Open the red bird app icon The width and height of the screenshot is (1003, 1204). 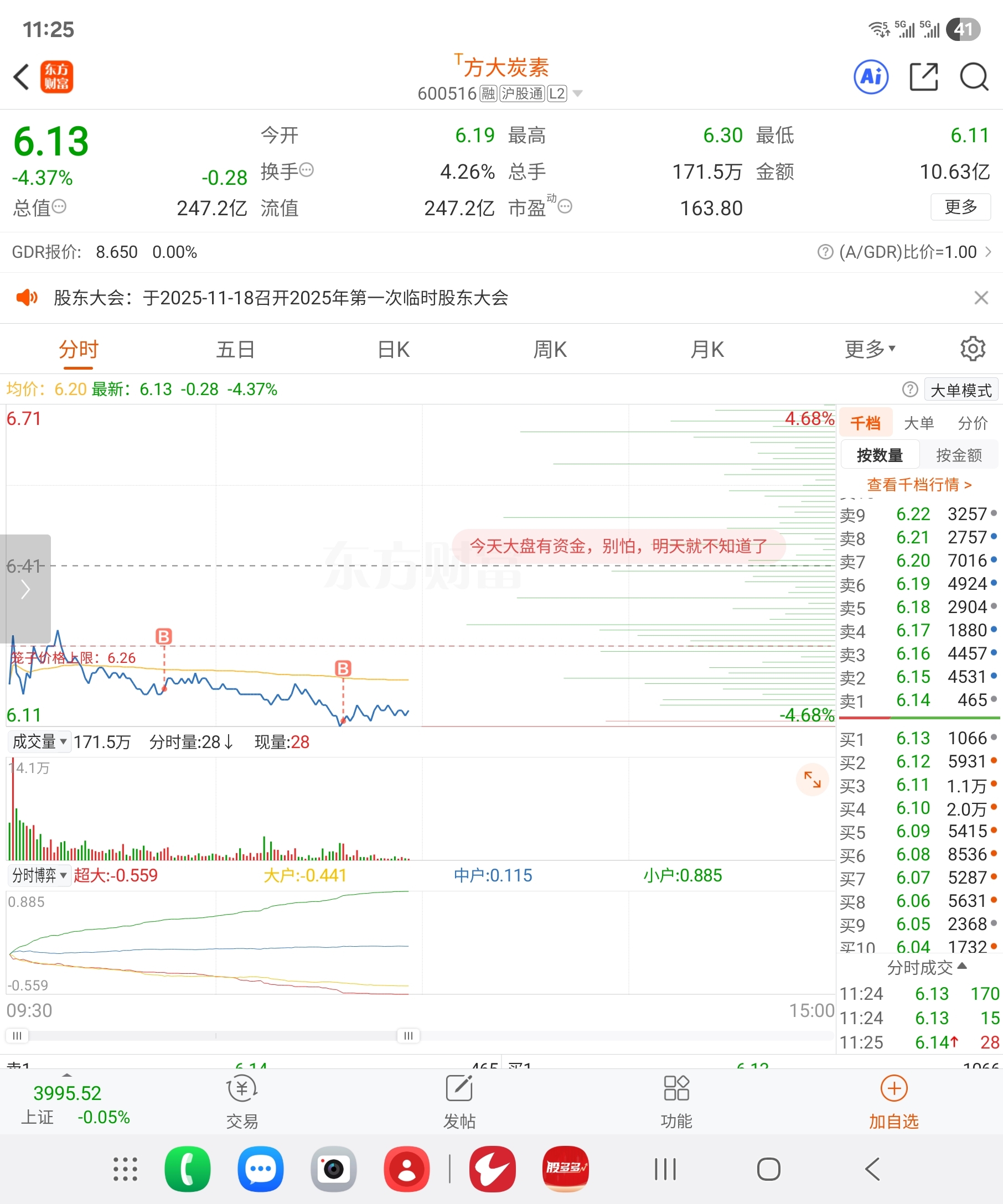pyautogui.click(x=492, y=1169)
